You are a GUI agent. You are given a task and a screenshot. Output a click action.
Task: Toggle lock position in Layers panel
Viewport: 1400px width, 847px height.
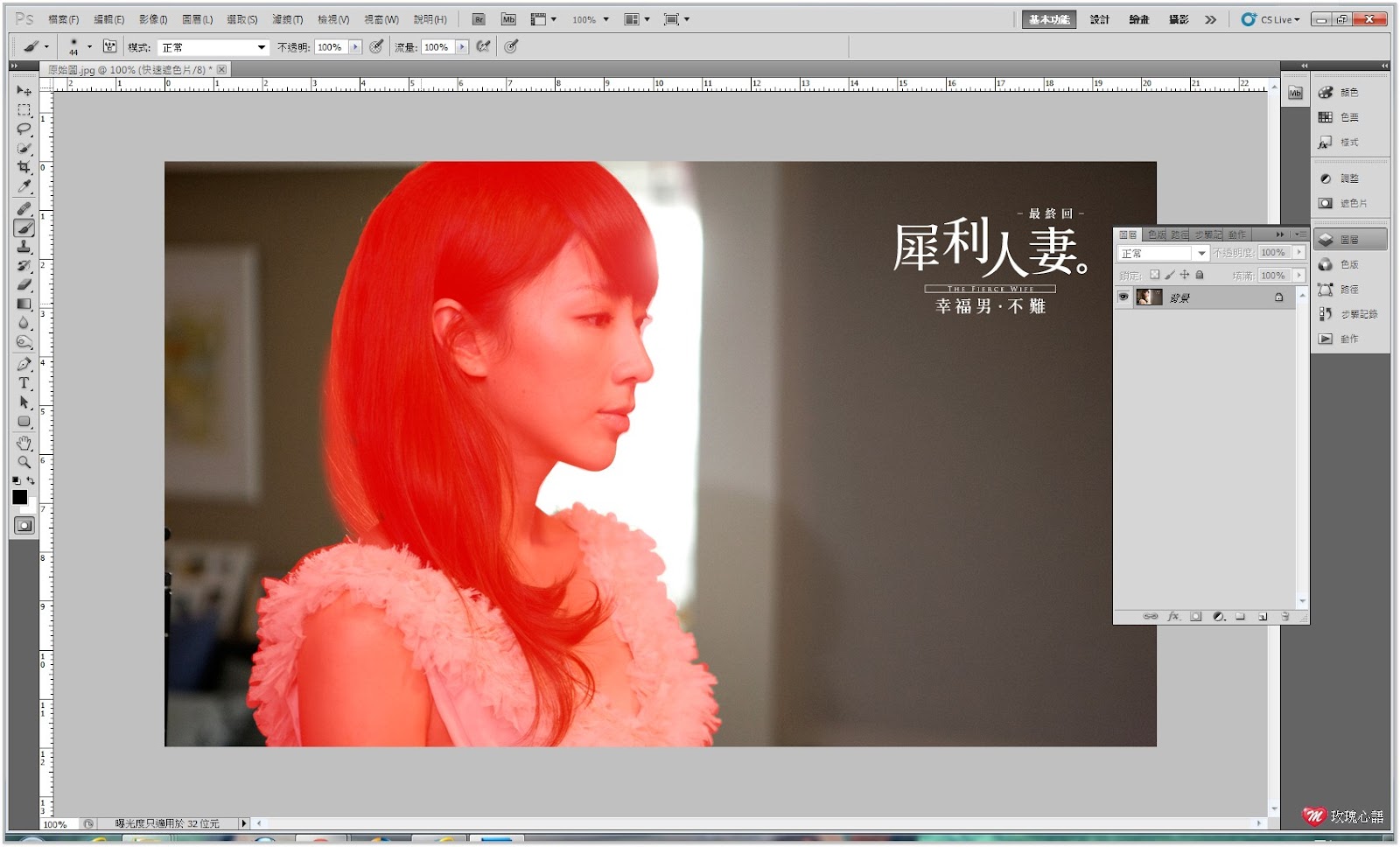click(x=1185, y=275)
